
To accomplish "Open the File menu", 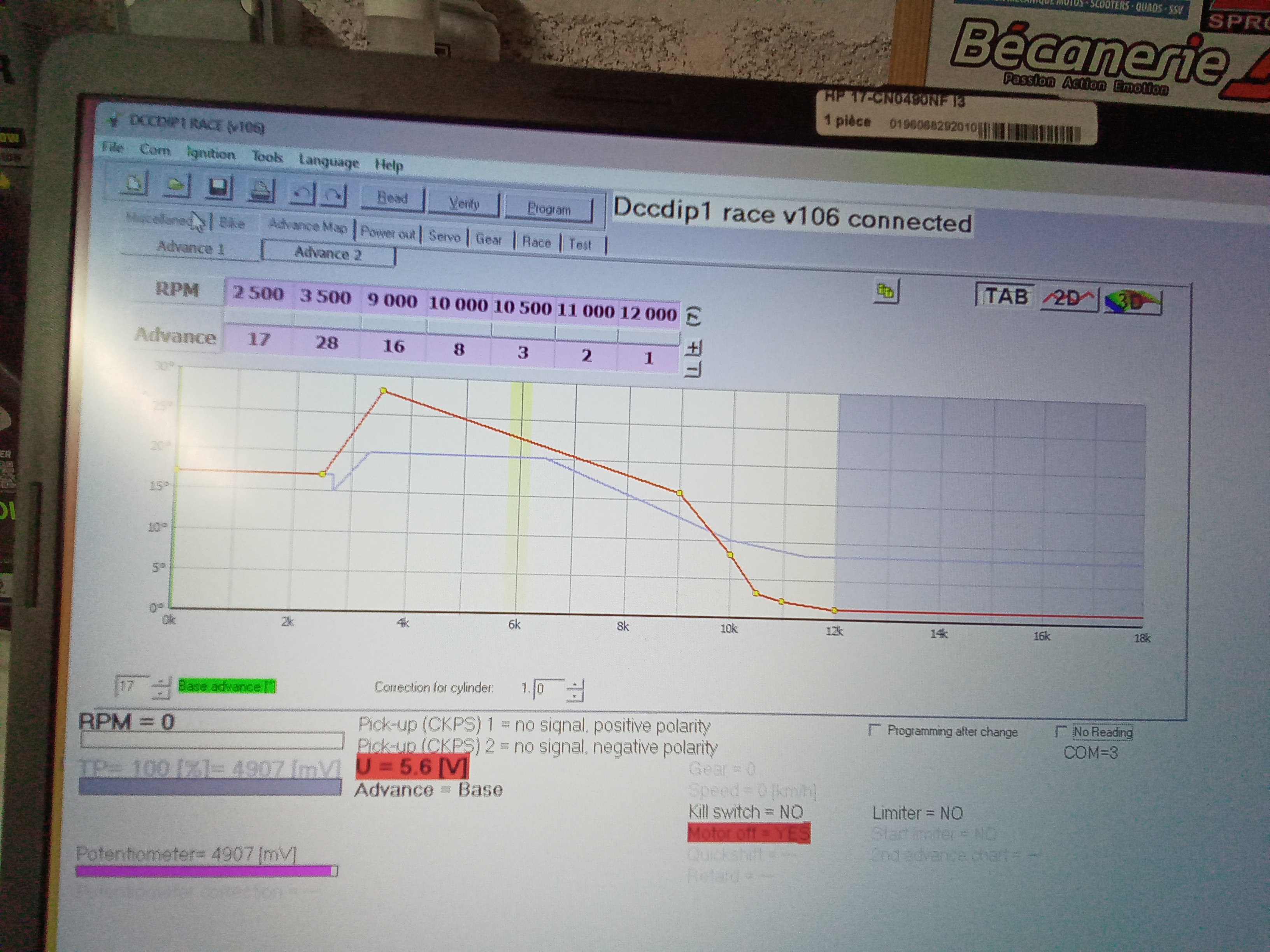I will 112,147.
